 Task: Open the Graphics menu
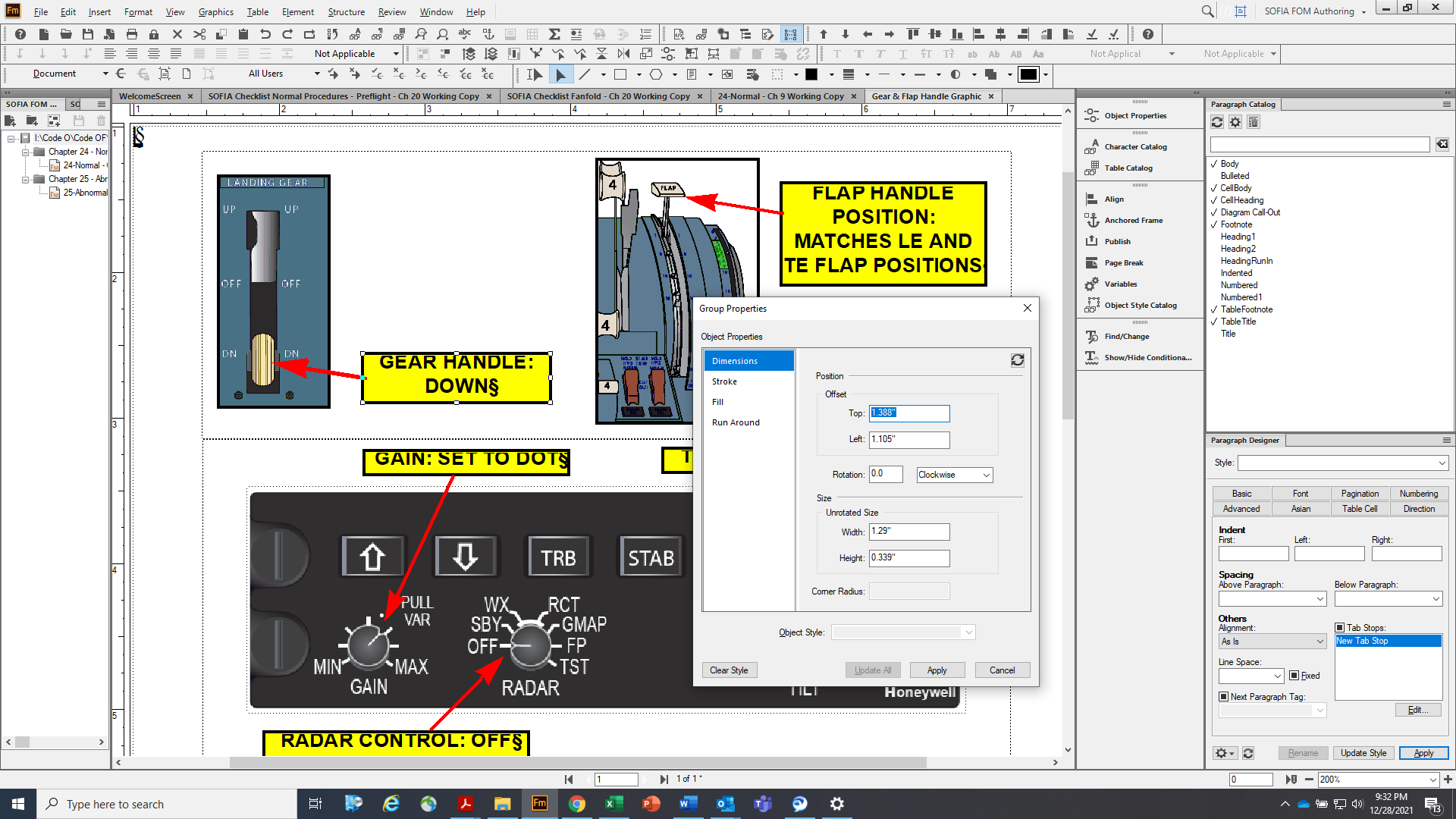pos(215,11)
